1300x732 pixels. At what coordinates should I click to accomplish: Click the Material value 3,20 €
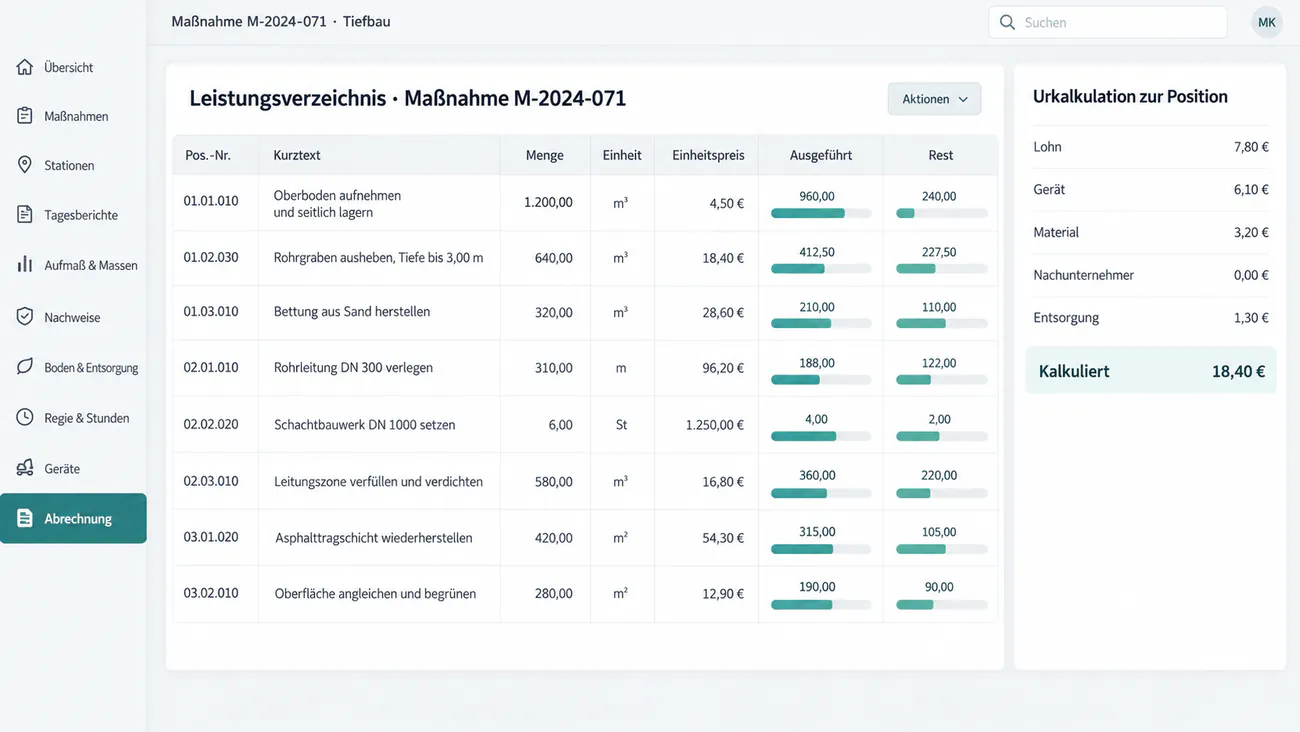[x=1251, y=232]
